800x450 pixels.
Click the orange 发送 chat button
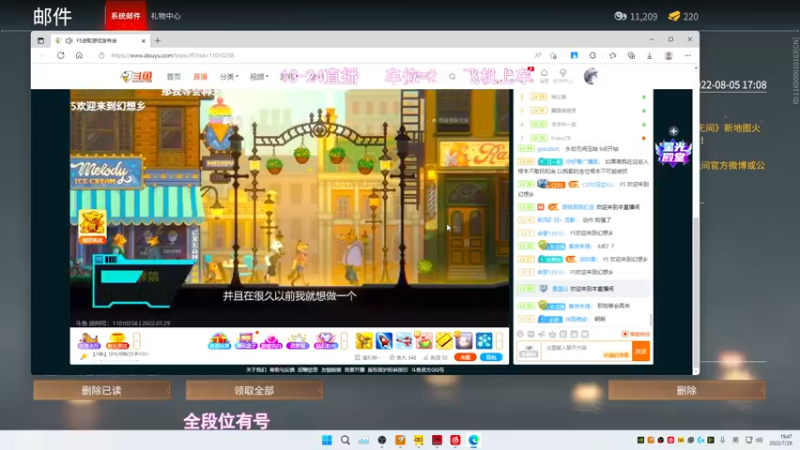[641, 351]
